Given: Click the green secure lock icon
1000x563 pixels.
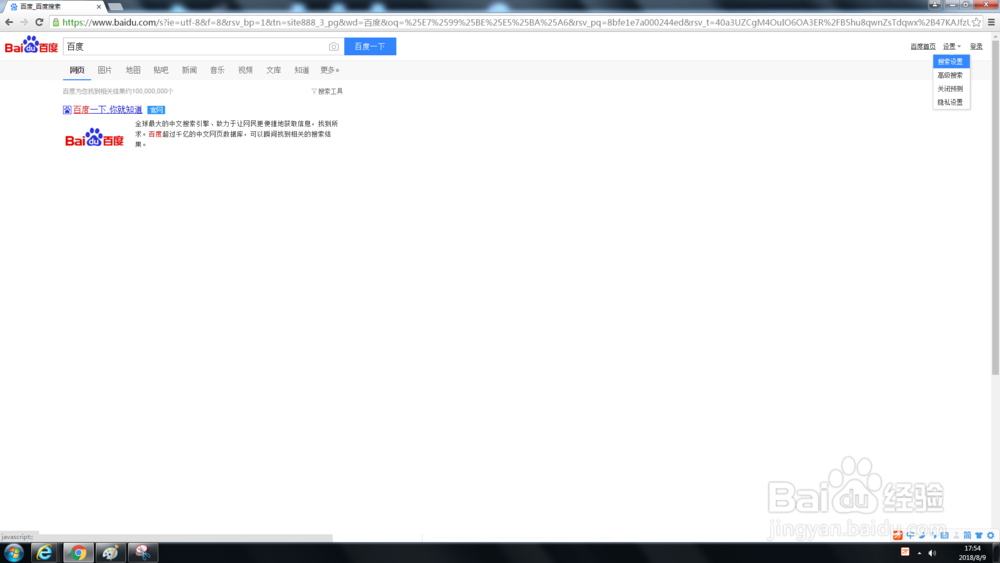Looking at the screenshot, I should pos(56,22).
